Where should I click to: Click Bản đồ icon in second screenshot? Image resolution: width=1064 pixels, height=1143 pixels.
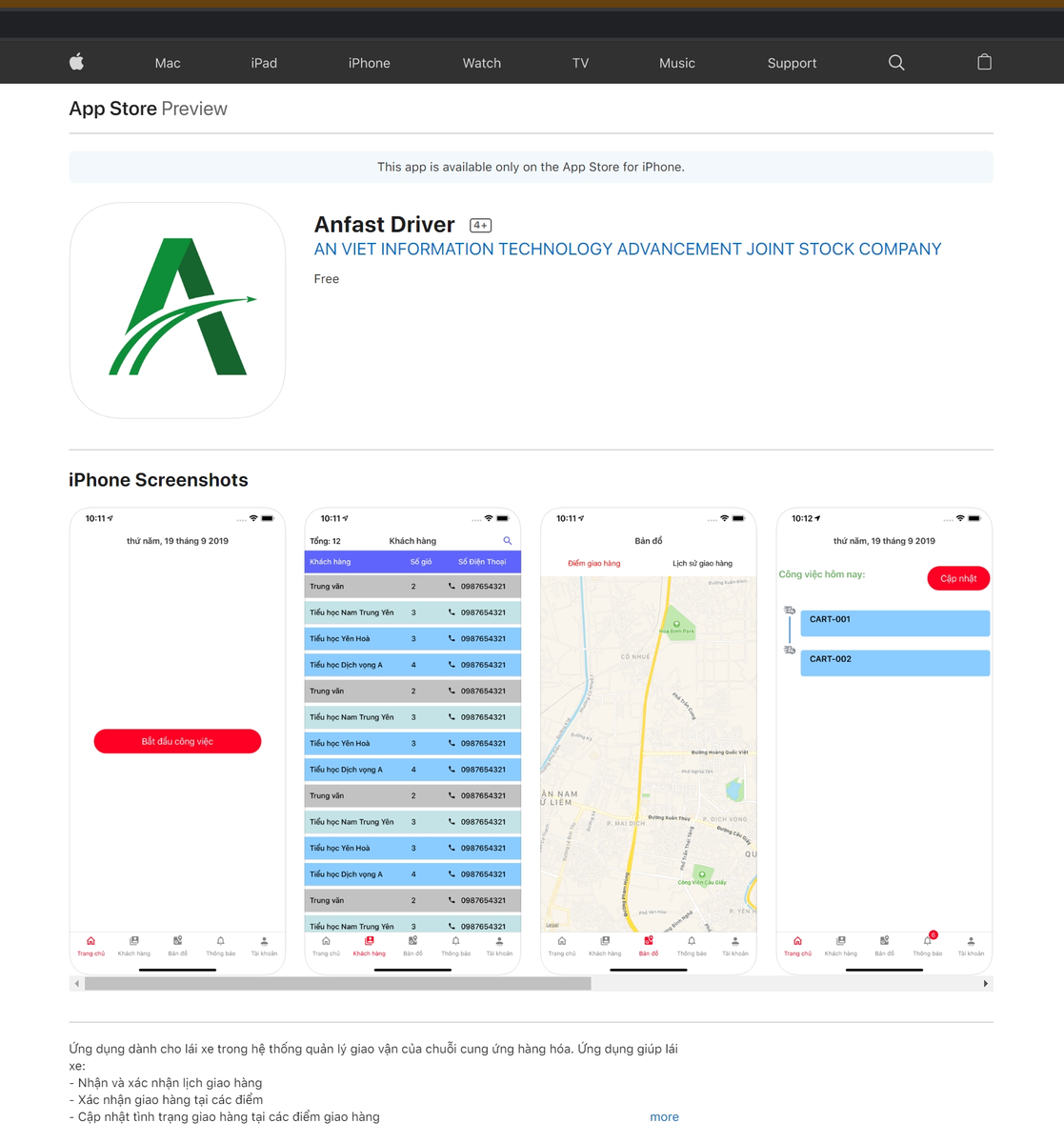412,940
